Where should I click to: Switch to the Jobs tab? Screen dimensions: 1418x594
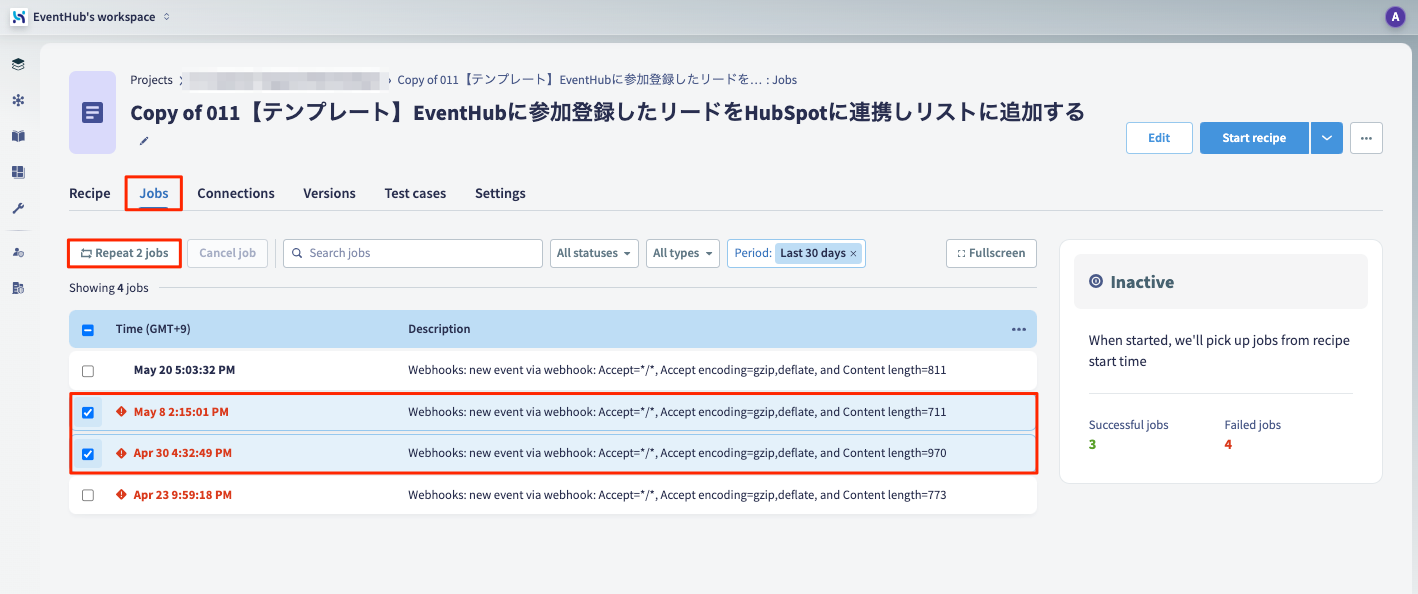point(154,193)
